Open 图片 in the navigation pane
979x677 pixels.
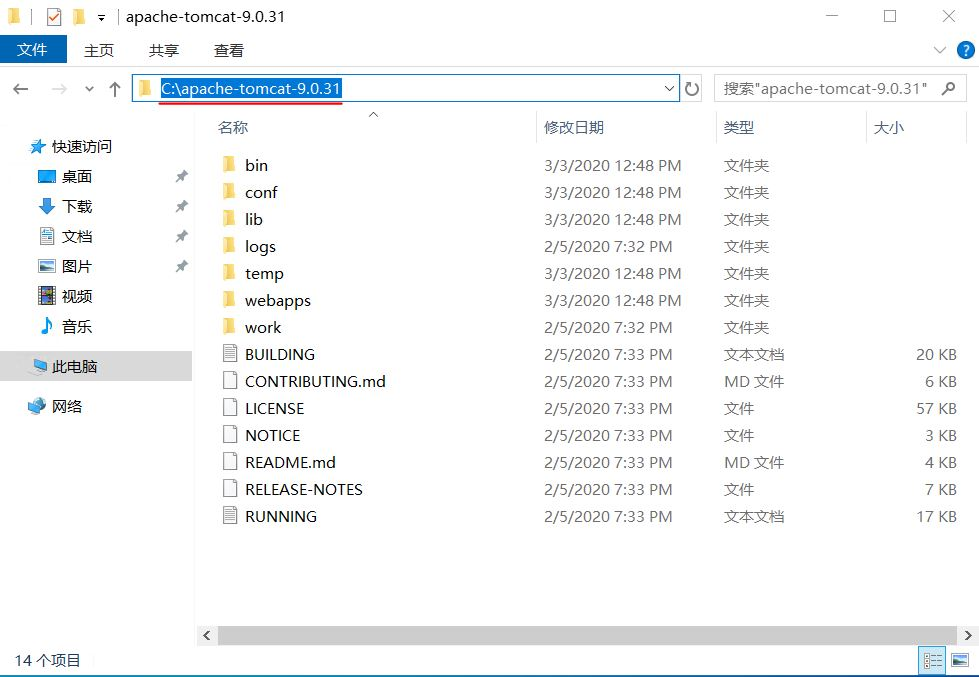pos(76,266)
